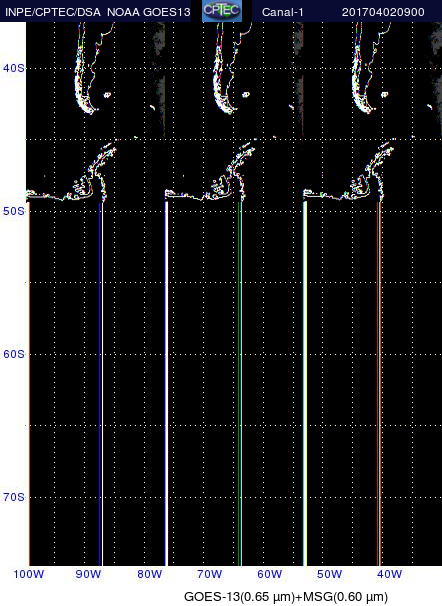Click the 50S latitude label
Screen dimensions: 442x606
14,211
